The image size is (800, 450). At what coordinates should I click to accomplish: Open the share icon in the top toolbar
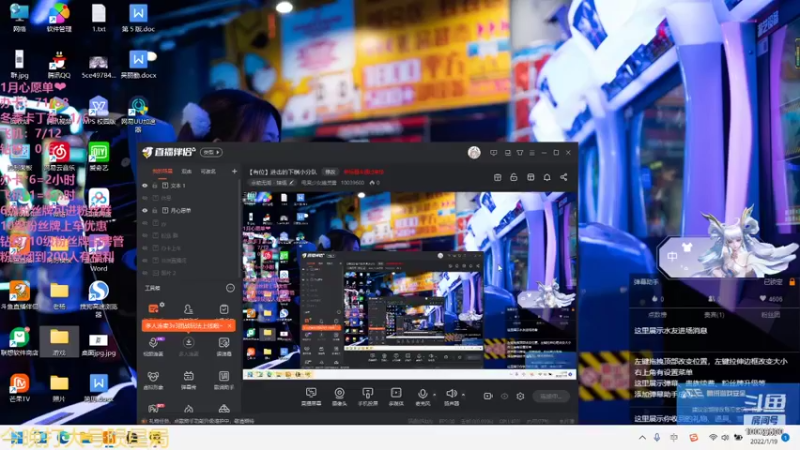pos(563,177)
